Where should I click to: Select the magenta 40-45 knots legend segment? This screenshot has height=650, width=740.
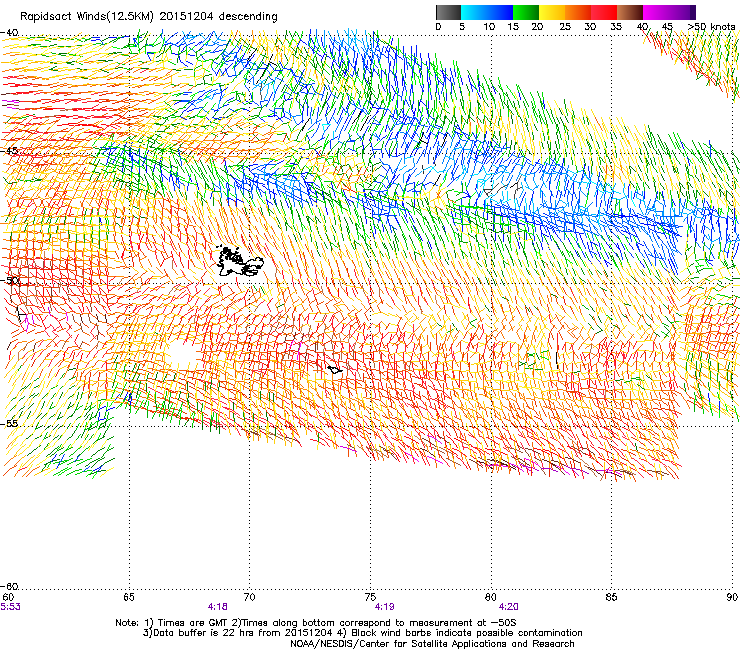click(656, 12)
